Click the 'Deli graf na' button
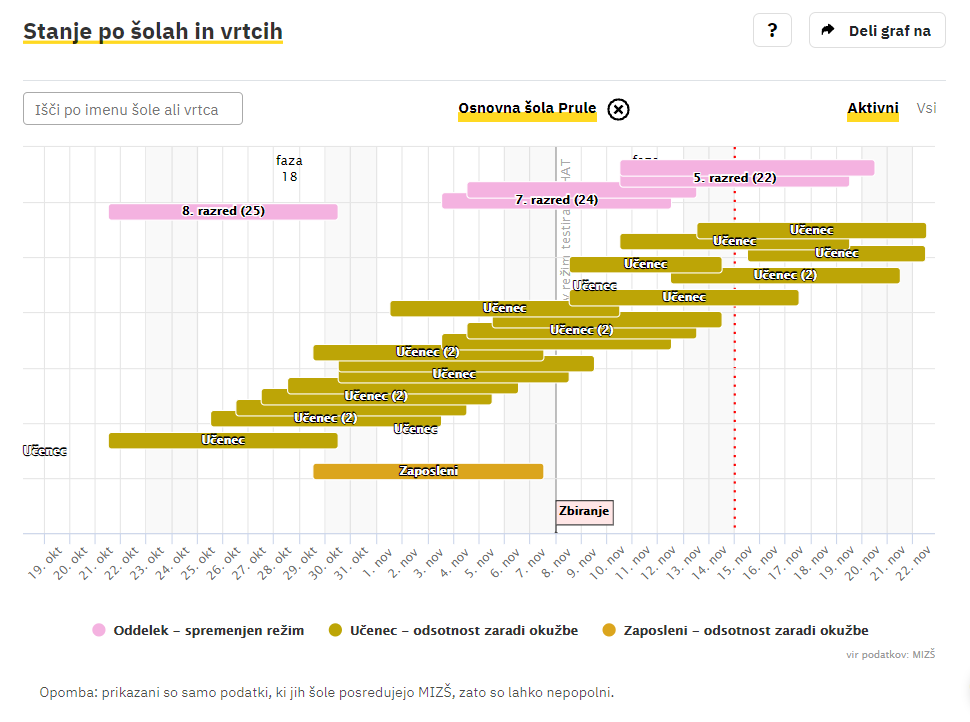Viewport: 970px width, 722px height. pos(877,30)
